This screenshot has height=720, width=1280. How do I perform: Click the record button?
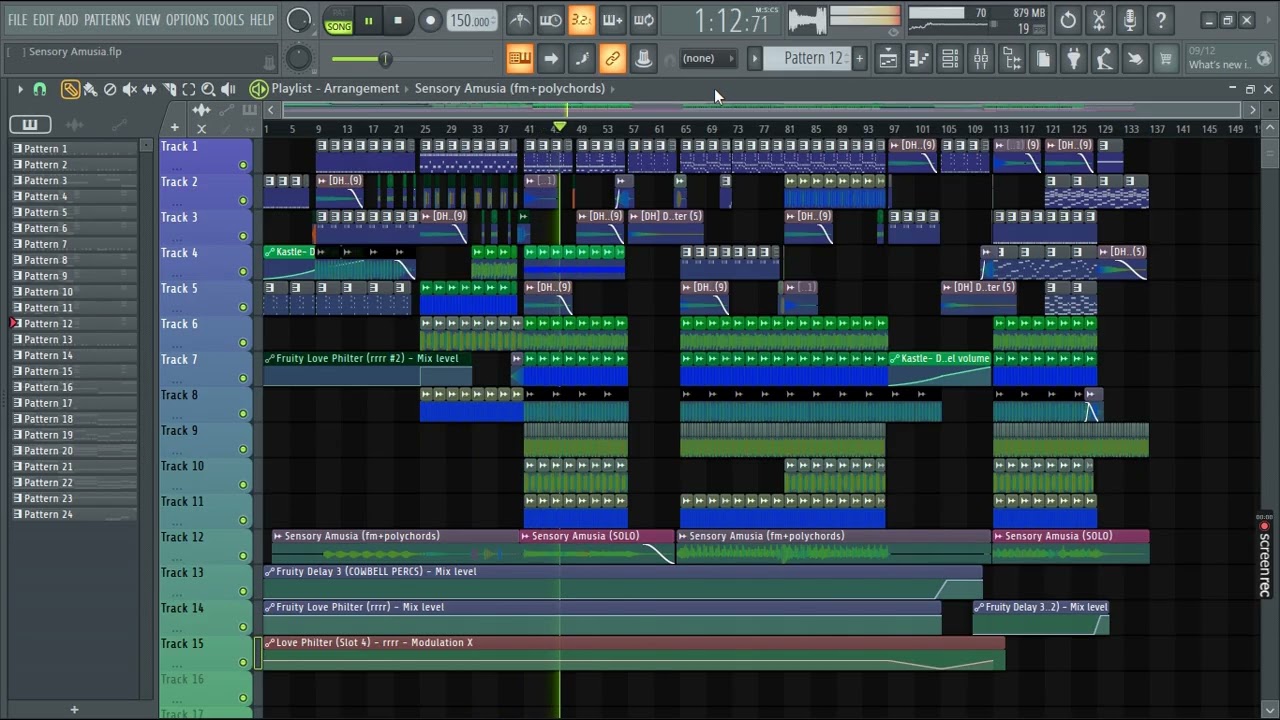[430, 21]
